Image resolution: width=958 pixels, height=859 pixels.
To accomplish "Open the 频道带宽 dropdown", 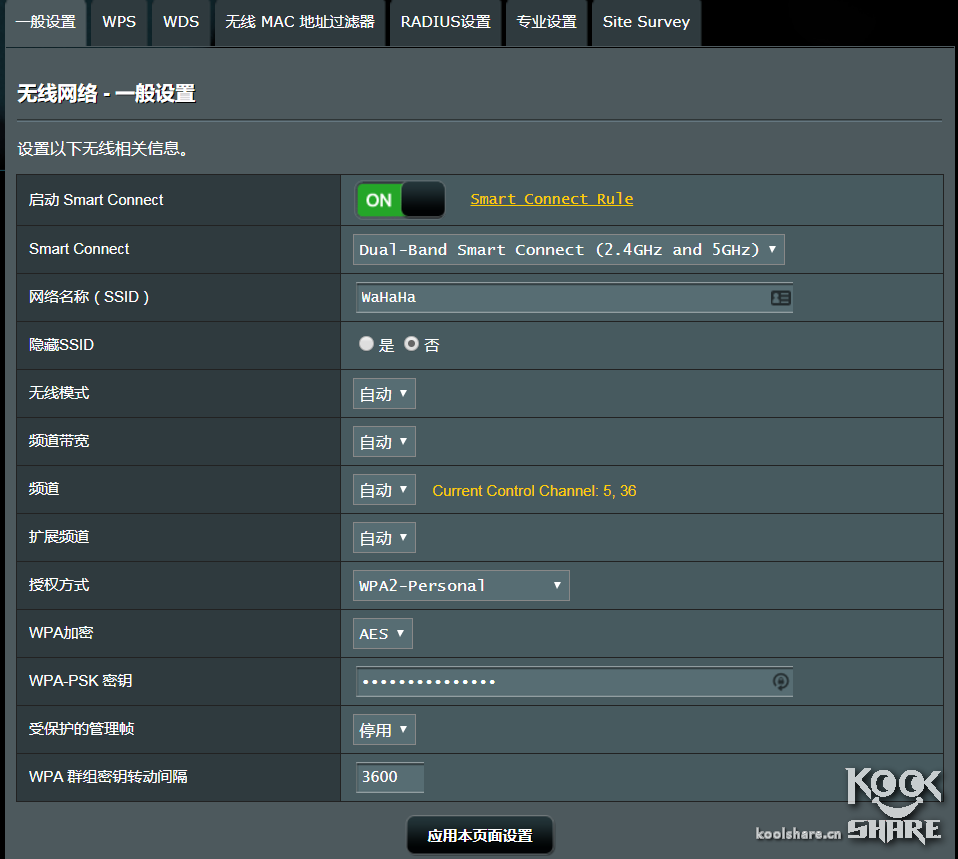I will (x=384, y=442).
